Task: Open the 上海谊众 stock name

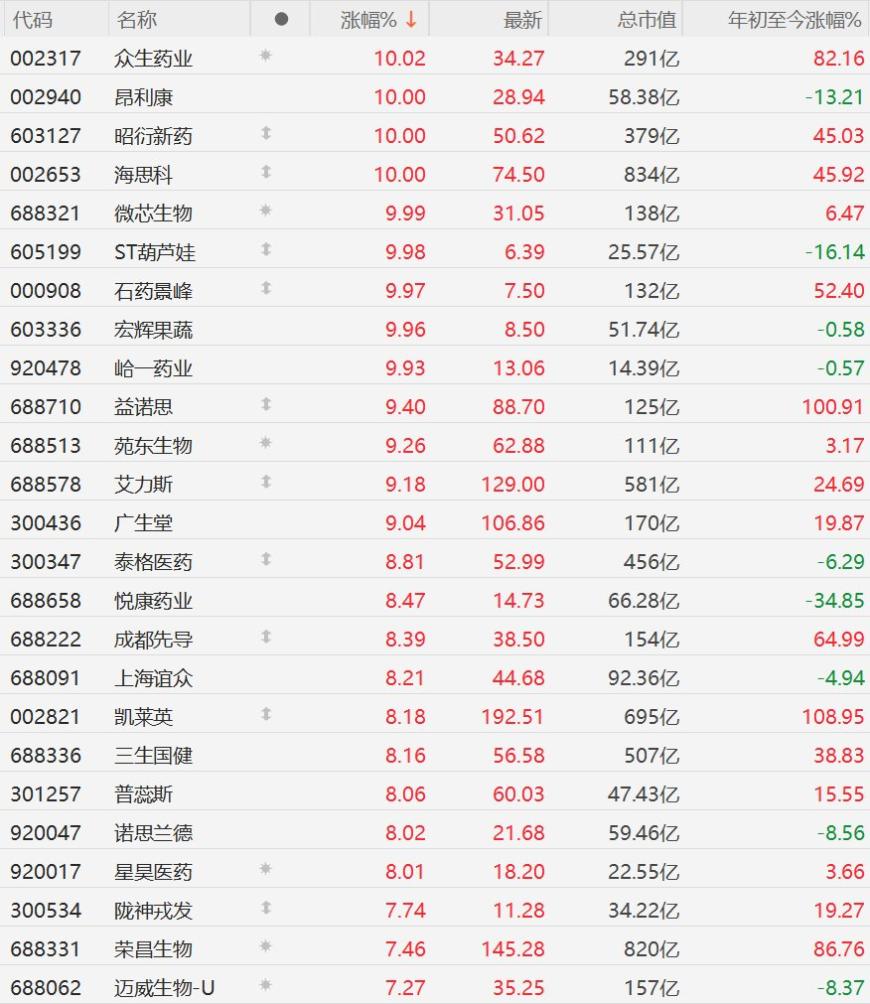Action: tap(153, 678)
